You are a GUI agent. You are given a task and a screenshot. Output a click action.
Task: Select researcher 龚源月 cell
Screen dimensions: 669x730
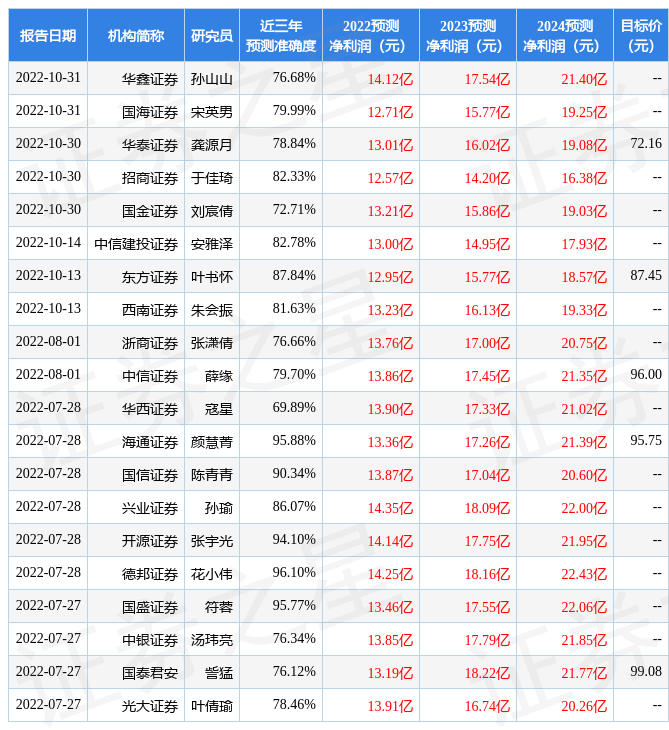point(212,145)
